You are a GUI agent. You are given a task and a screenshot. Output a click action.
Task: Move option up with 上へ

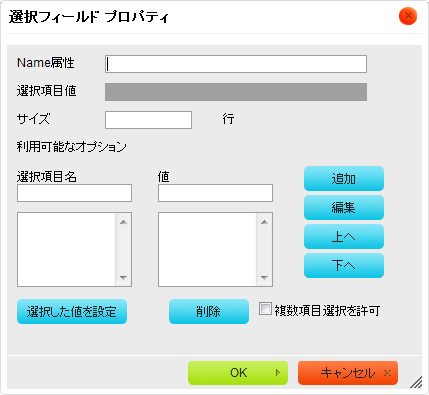[344, 237]
